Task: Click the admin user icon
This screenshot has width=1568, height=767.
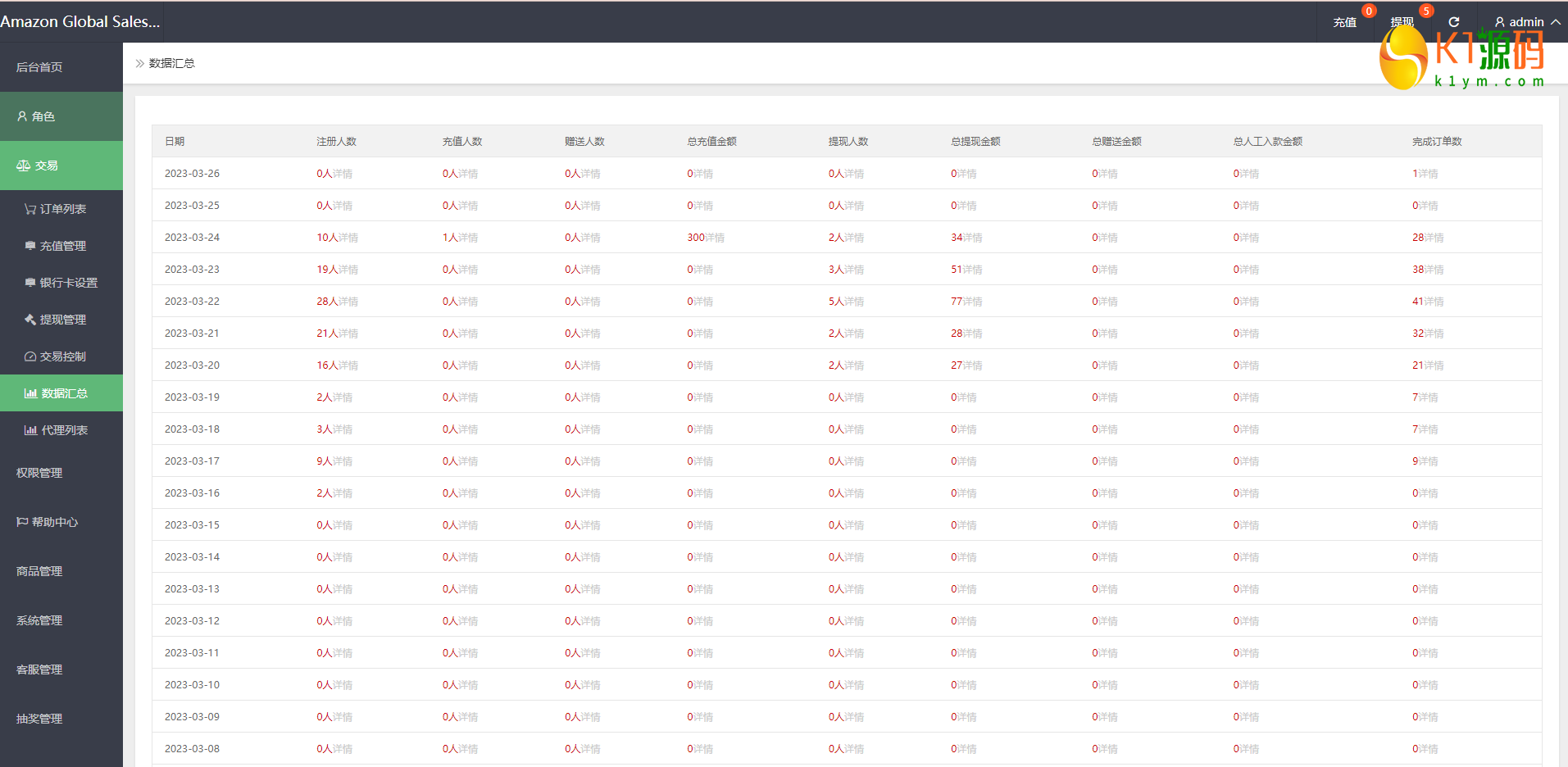Action: coord(1499,22)
